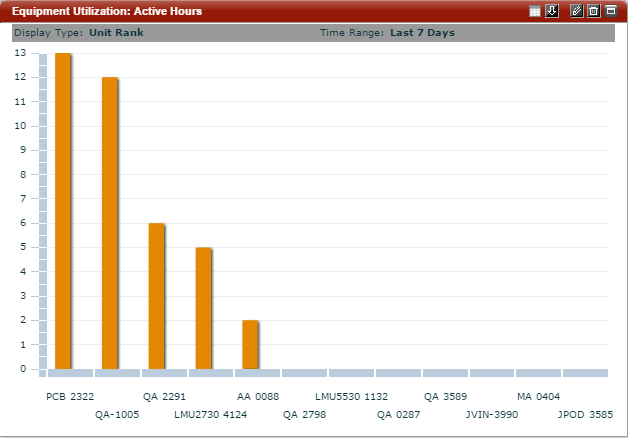
Task: Select the LMU2730 4124 orange bar
Action: (x=203, y=308)
